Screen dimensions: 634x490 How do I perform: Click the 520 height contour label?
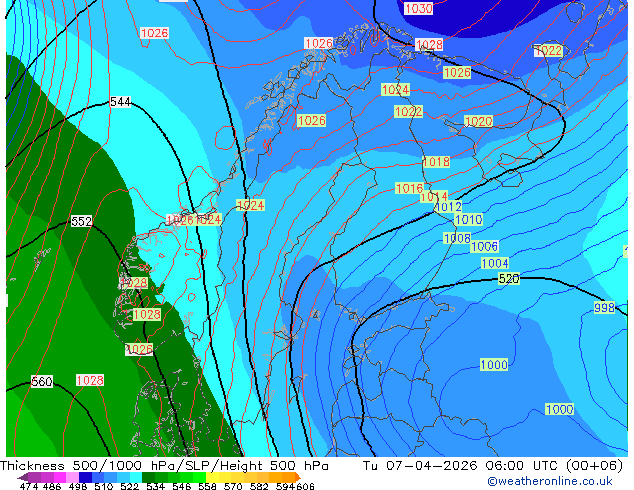tap(509, 279)
